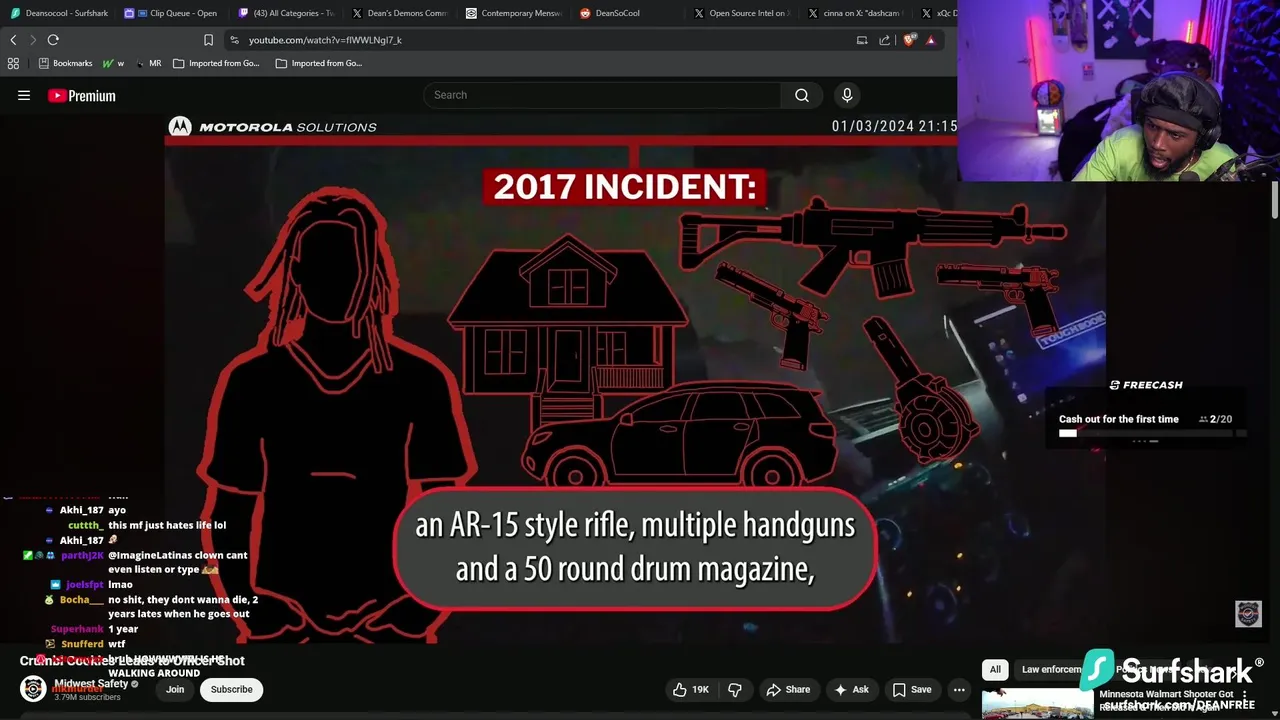
Task: Toggle the cast/media icon in the address bar
Action: coord(862,40)
